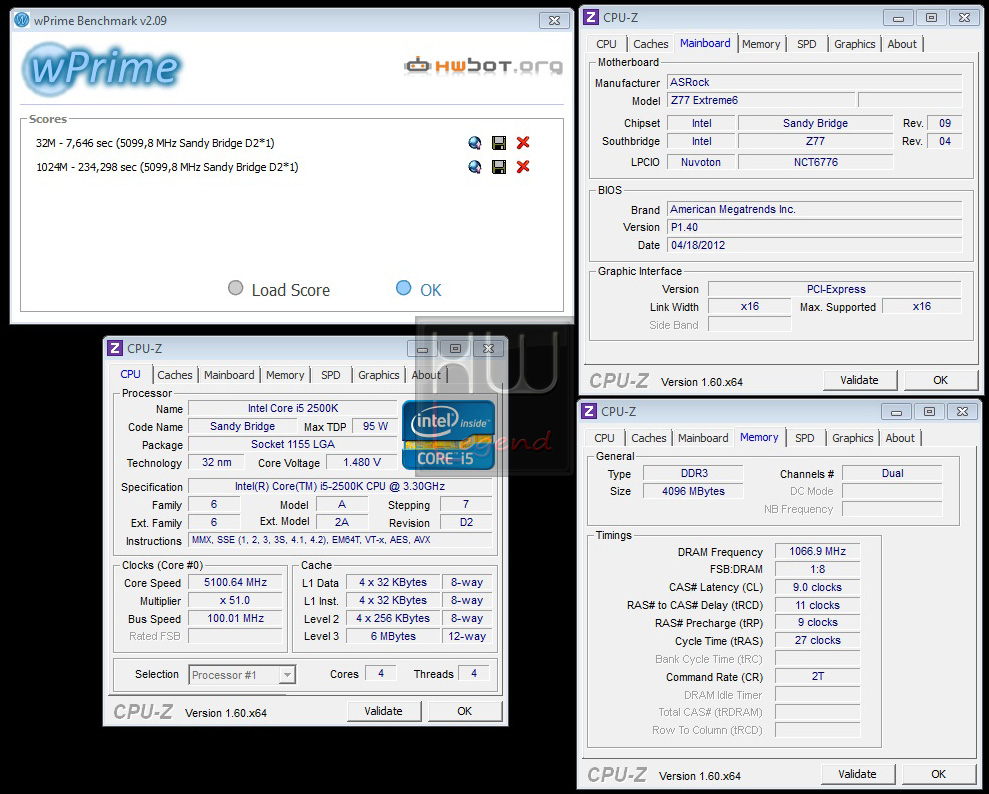
Task: Click the CPU-Z icon in CPU window title
Action: tap(115, 348)
